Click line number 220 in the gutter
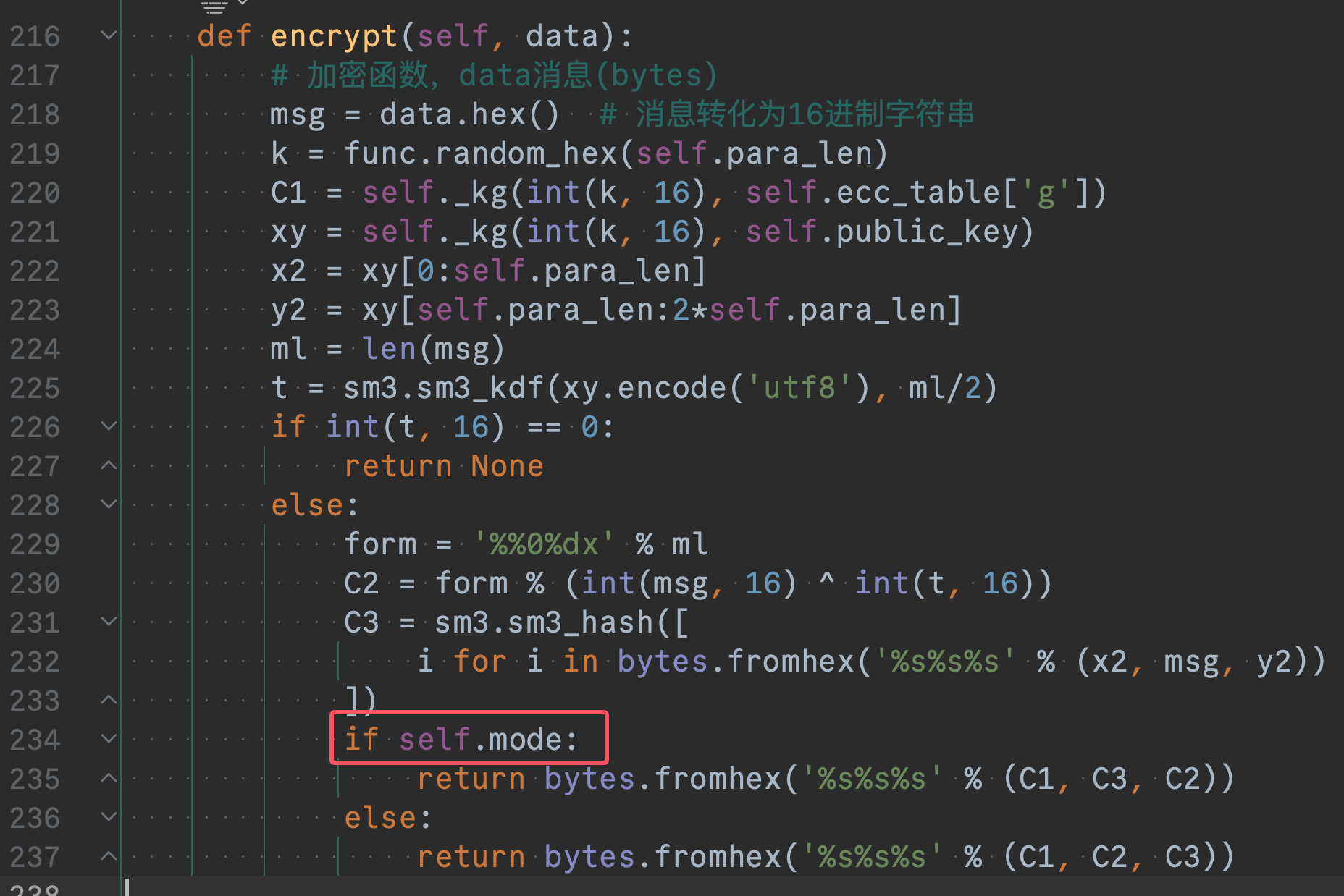This screenshot has height=896, width=1344. [x=35, y=193]
